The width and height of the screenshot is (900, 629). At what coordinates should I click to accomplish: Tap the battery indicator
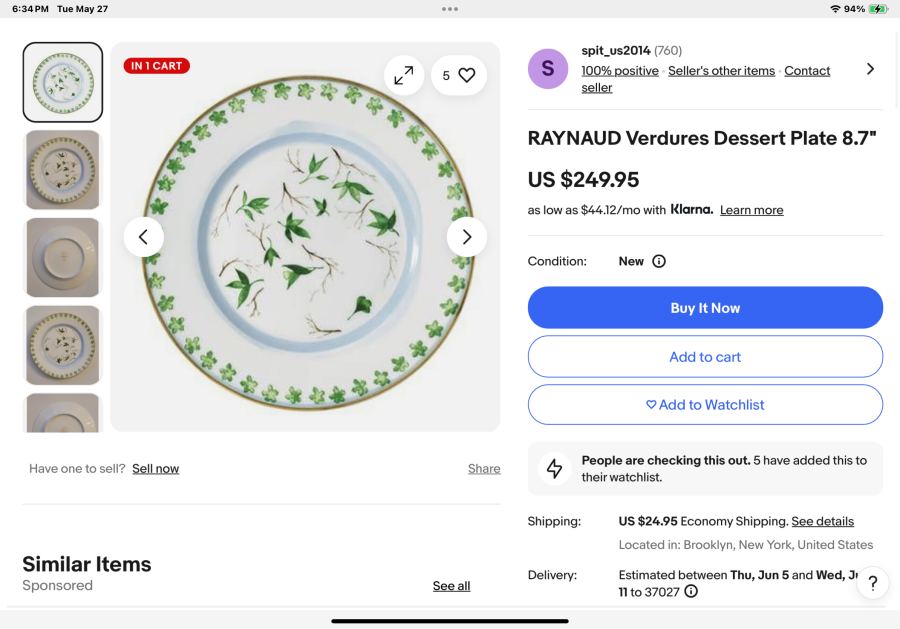click(878, 9)
